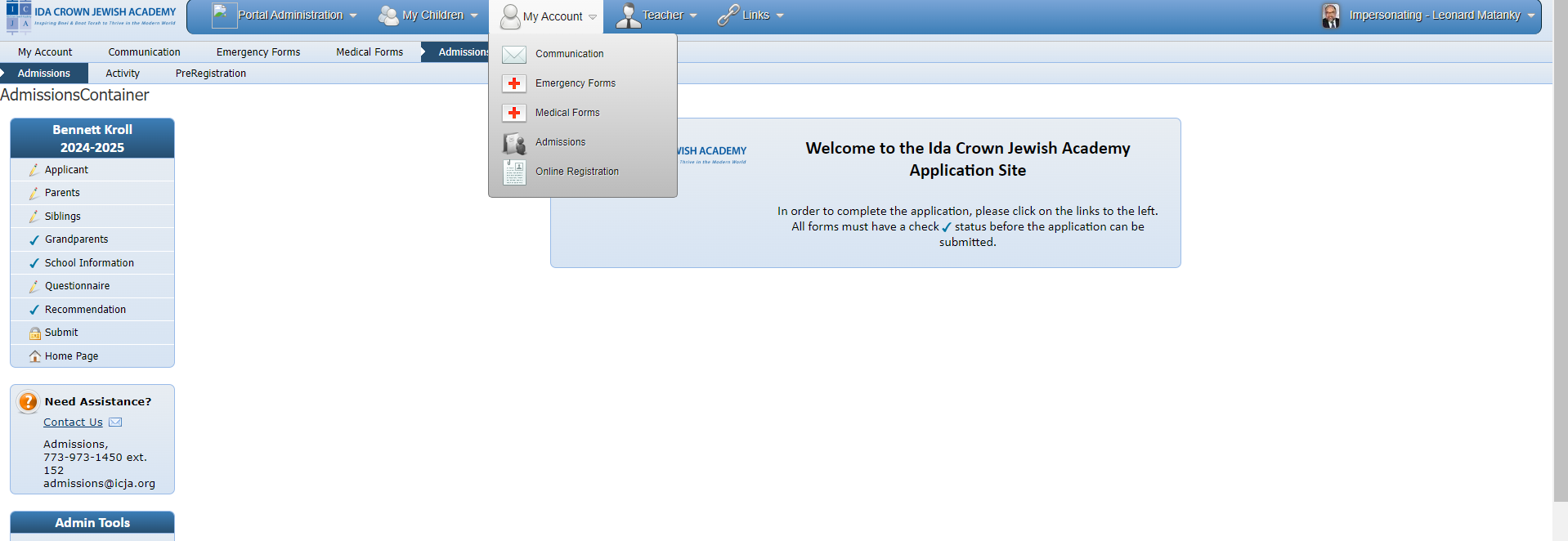Click the admissions@icja.org email text
The image size is (1568, 541).
[99, 484]
